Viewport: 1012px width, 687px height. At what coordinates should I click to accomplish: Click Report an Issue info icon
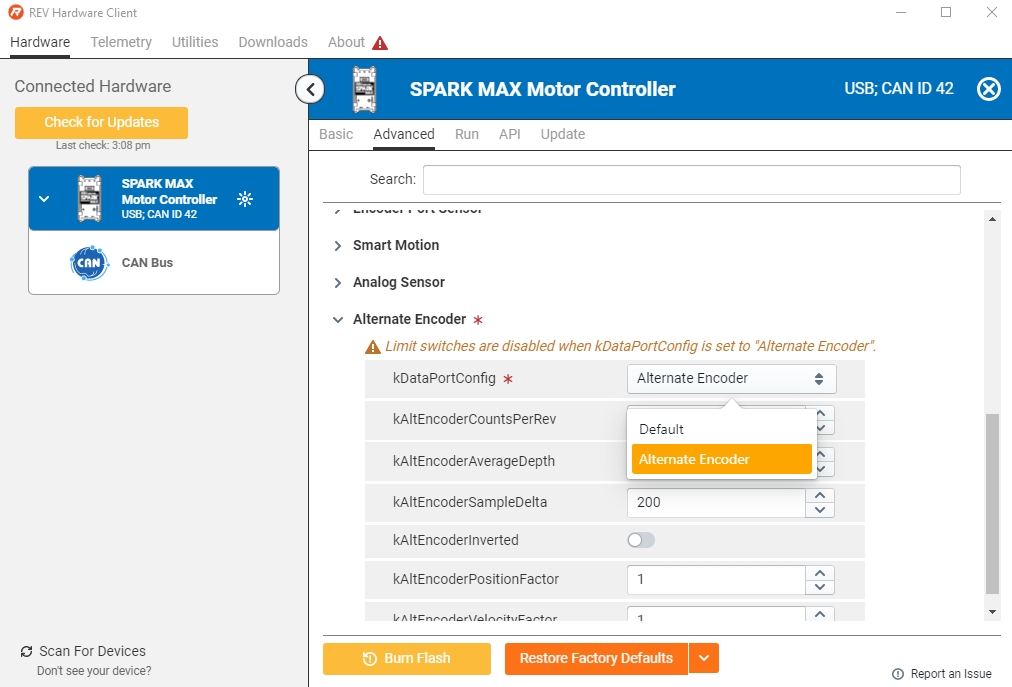897,674
